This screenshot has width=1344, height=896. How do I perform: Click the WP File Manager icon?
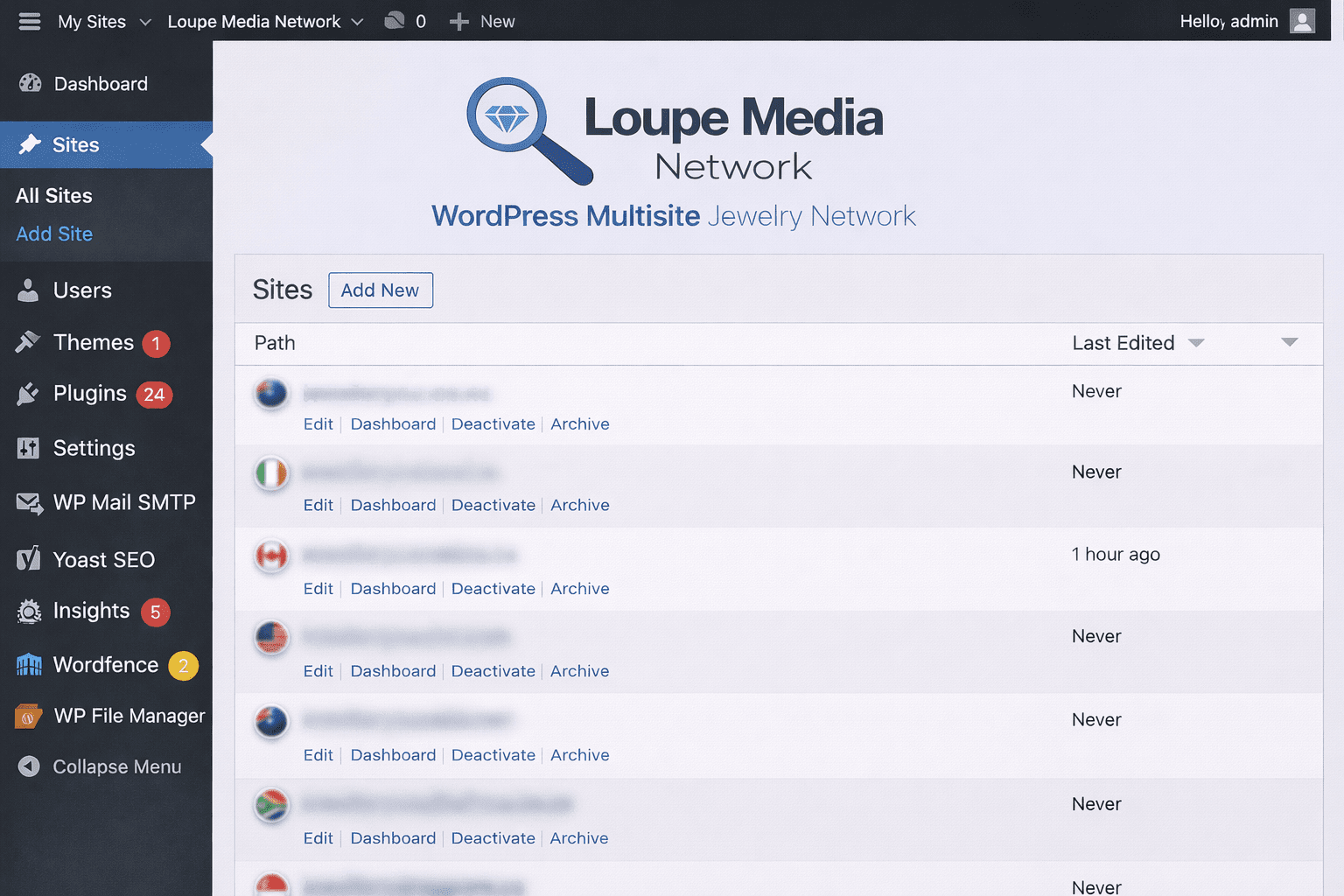click(x=29, y=716)
